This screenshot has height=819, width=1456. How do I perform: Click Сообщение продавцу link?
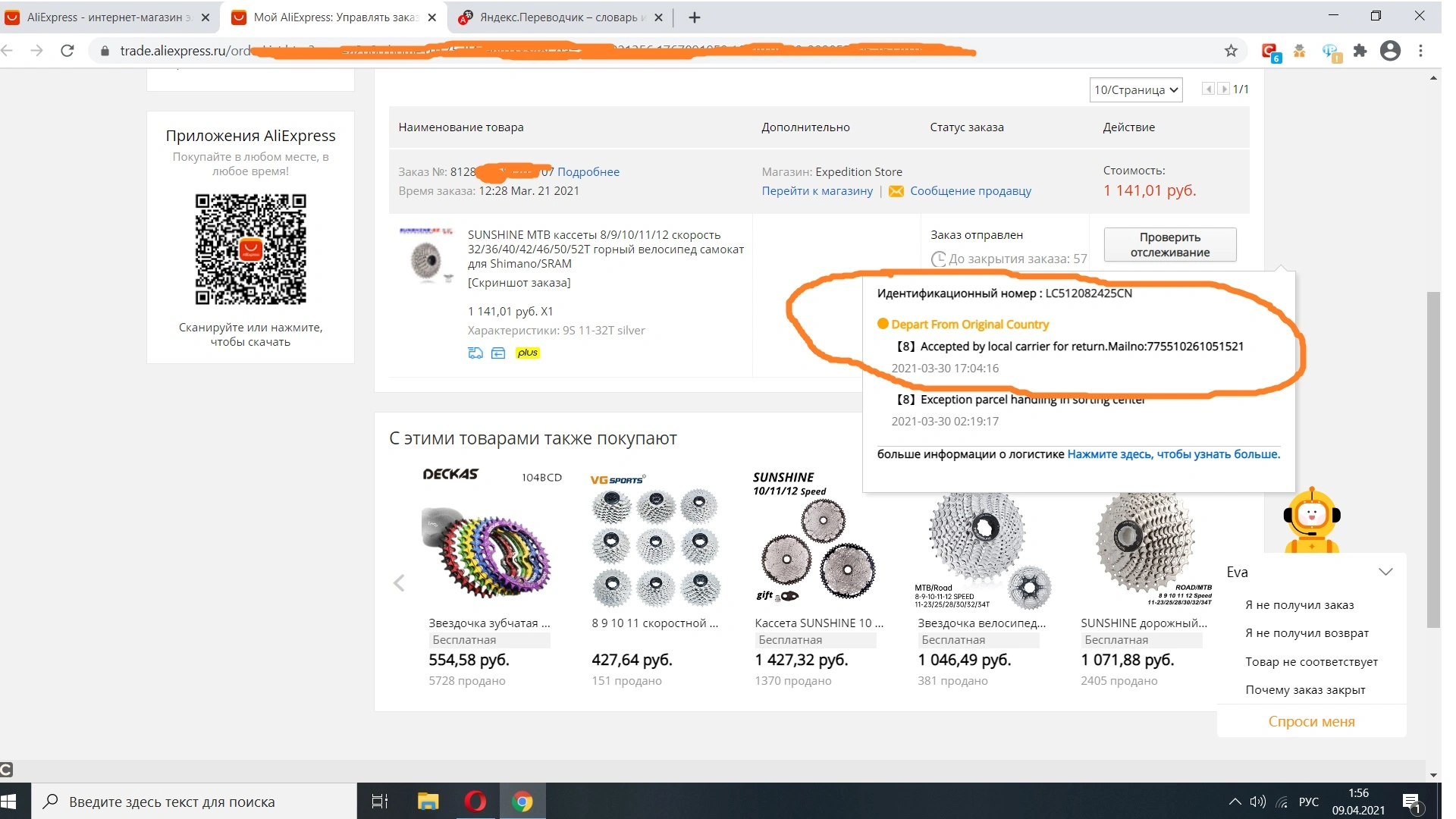click(971, 191)
